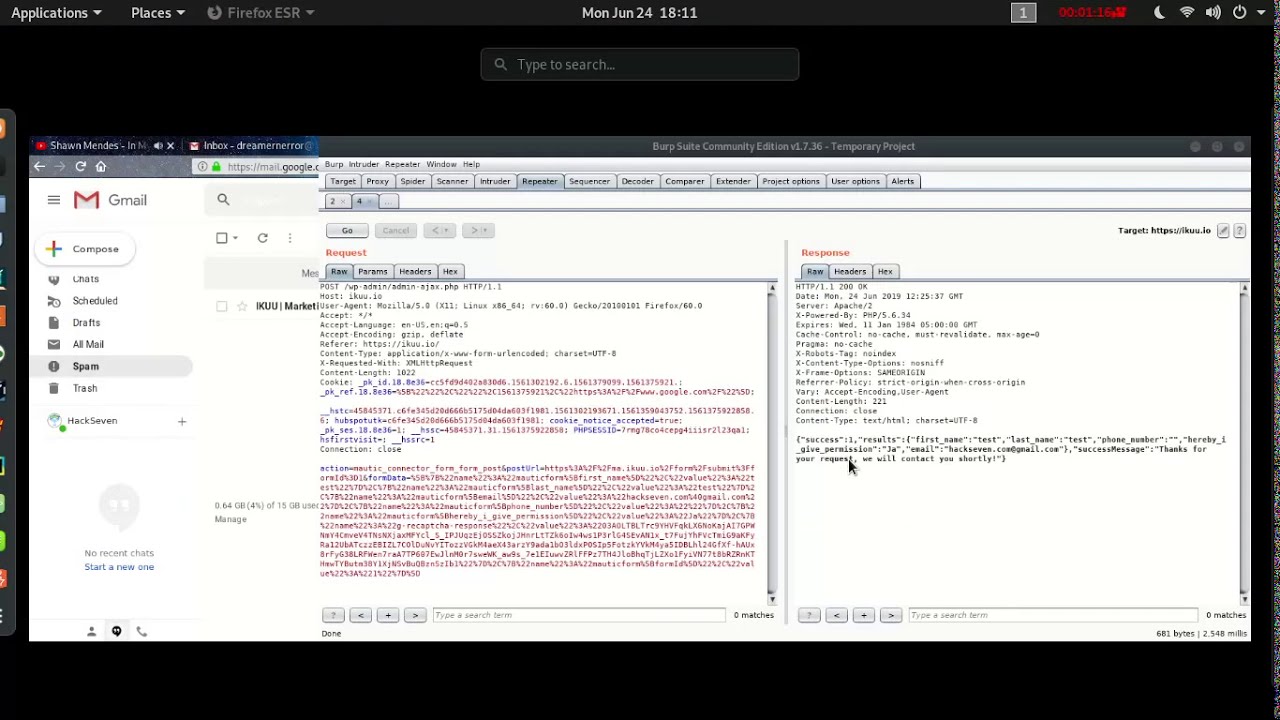Open Project options tab in Burp
This screenshot has width=1280, height=720.
pyautogui.click(x=790, y=182)
